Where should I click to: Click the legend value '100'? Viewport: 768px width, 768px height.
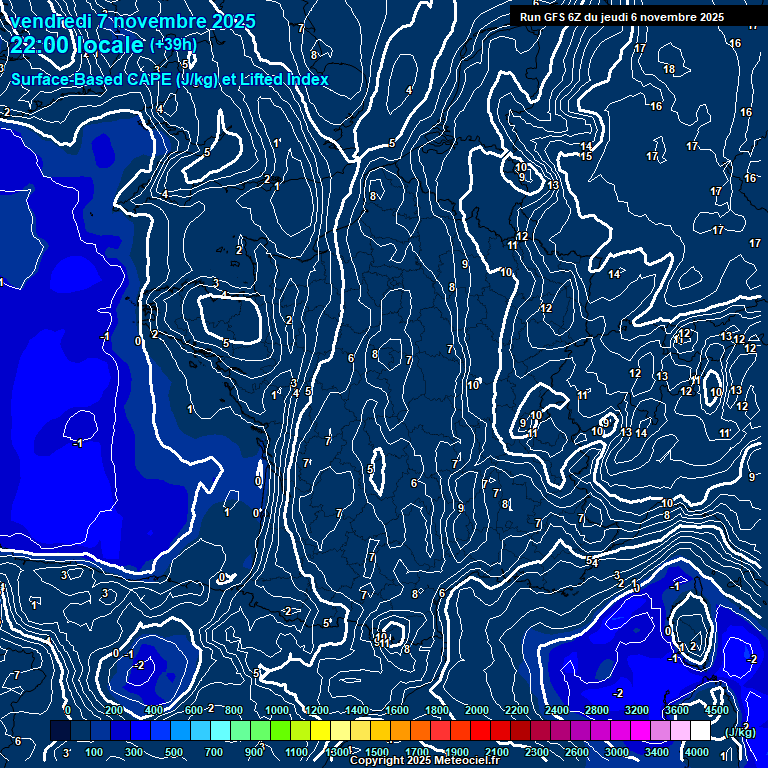tap(94, 752)
